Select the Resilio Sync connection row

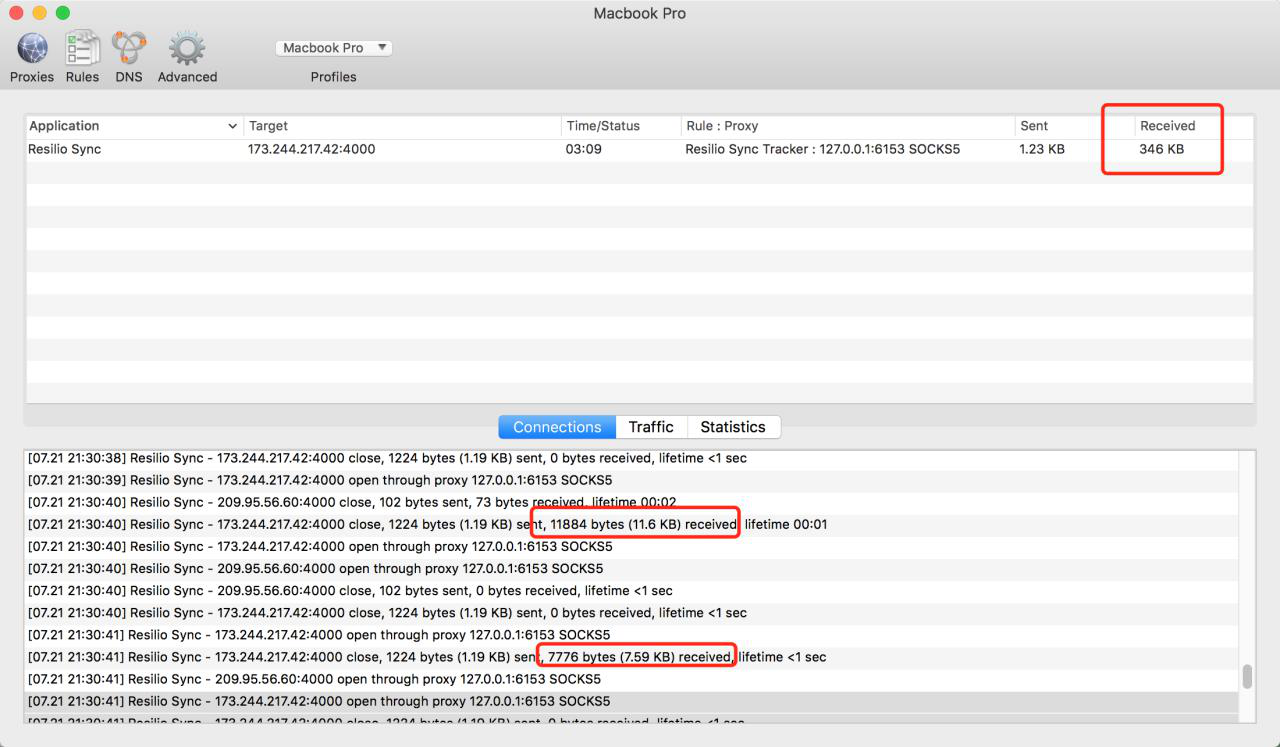pyautogui.click(x=640, y=150)
